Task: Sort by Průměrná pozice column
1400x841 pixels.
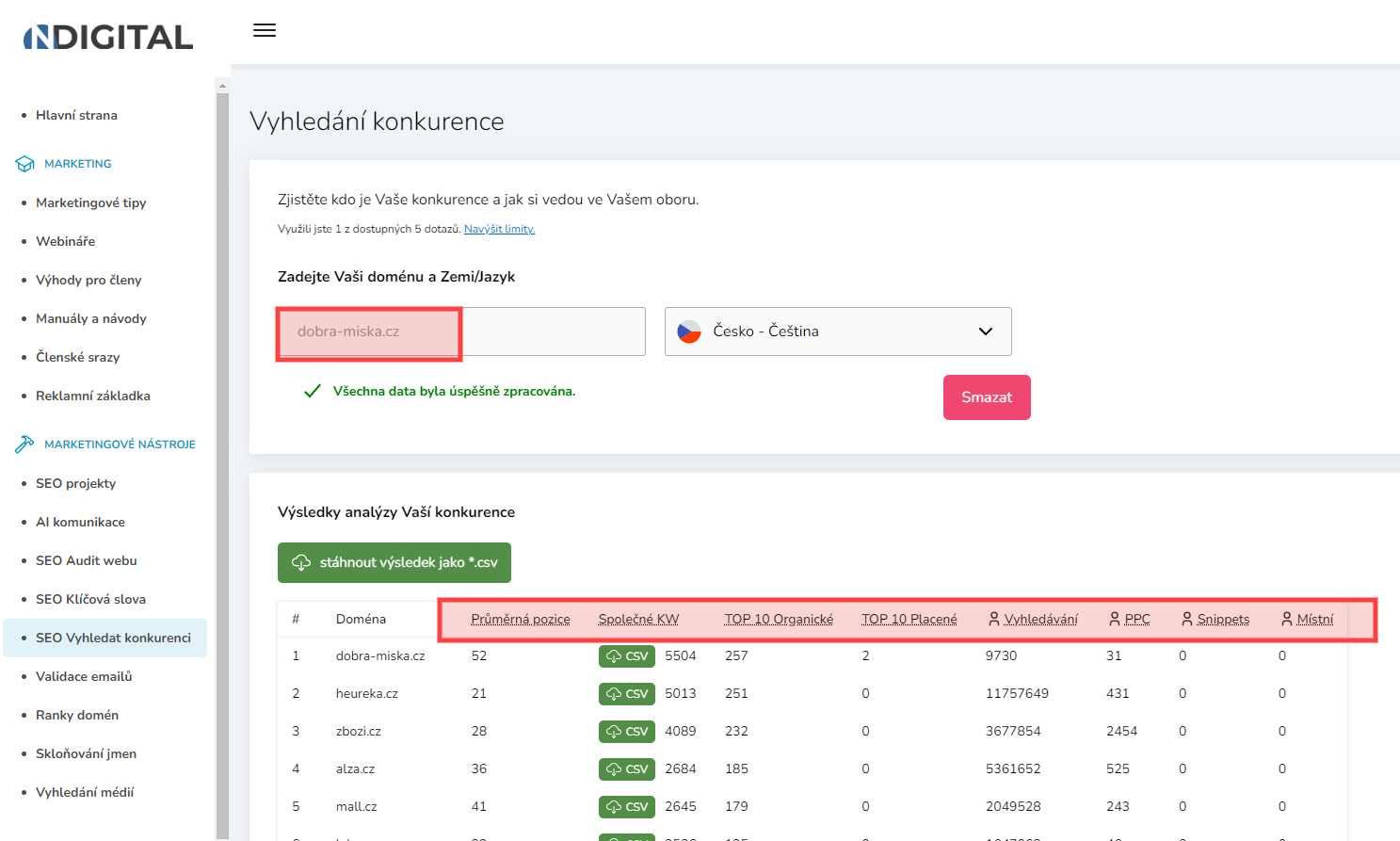Action: [521, 619]
